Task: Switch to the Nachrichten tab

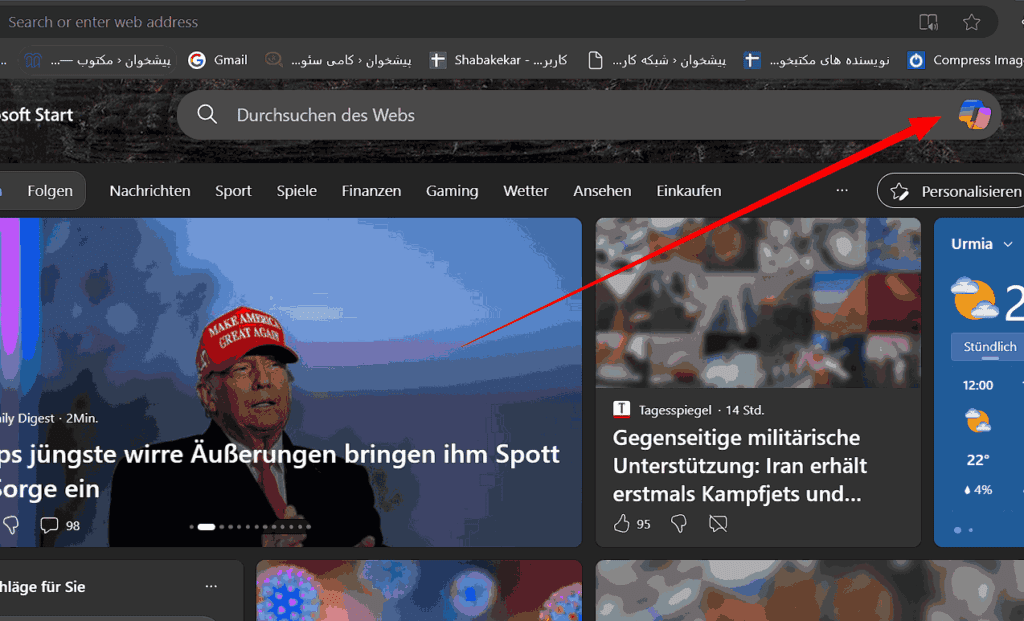Action: tap(150, 190)
